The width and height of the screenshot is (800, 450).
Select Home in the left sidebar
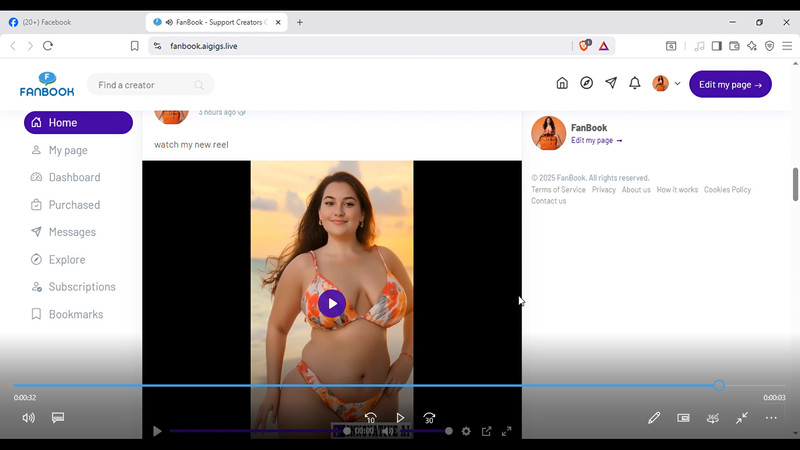[x=78, y=122]
